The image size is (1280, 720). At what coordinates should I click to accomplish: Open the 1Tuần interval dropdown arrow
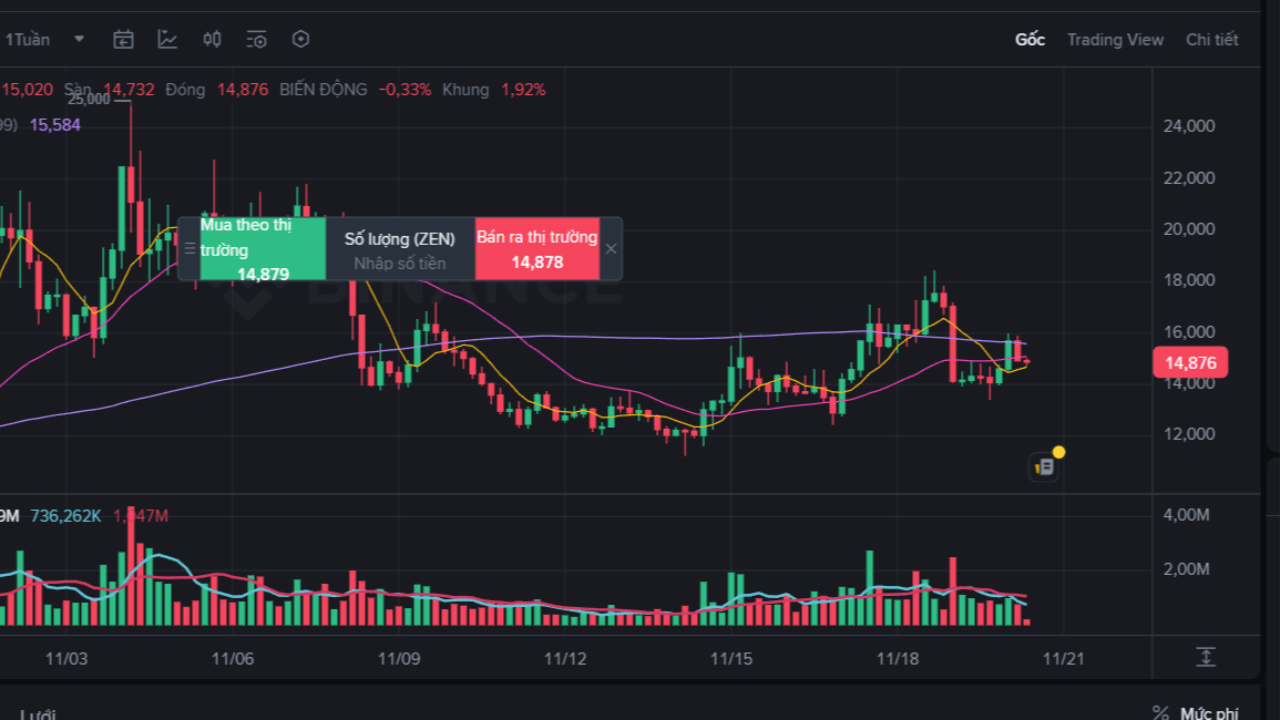(79, 39)
